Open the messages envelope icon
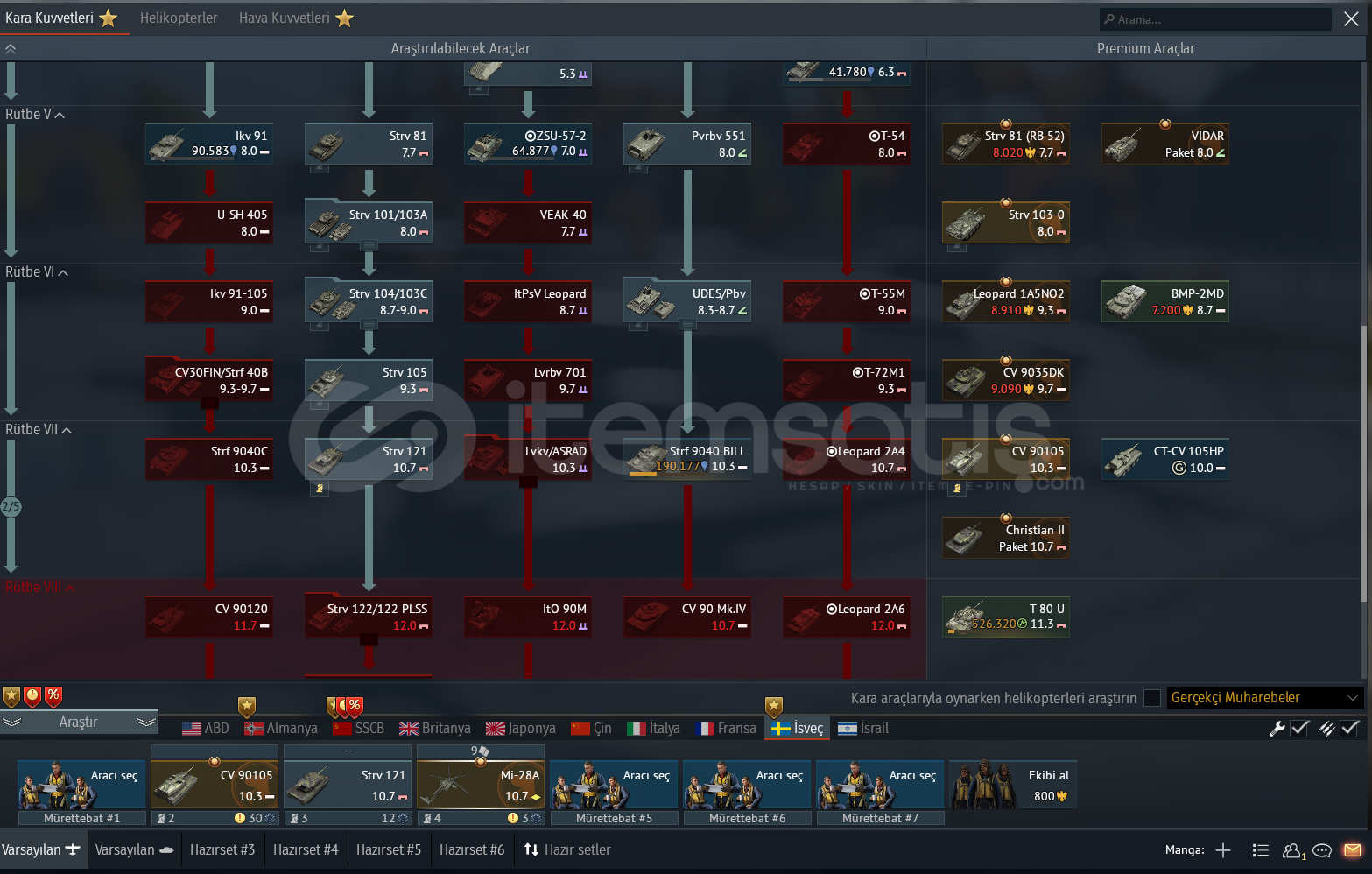The height and width of the screenshot is (874, 1372). pos(1353,849)
